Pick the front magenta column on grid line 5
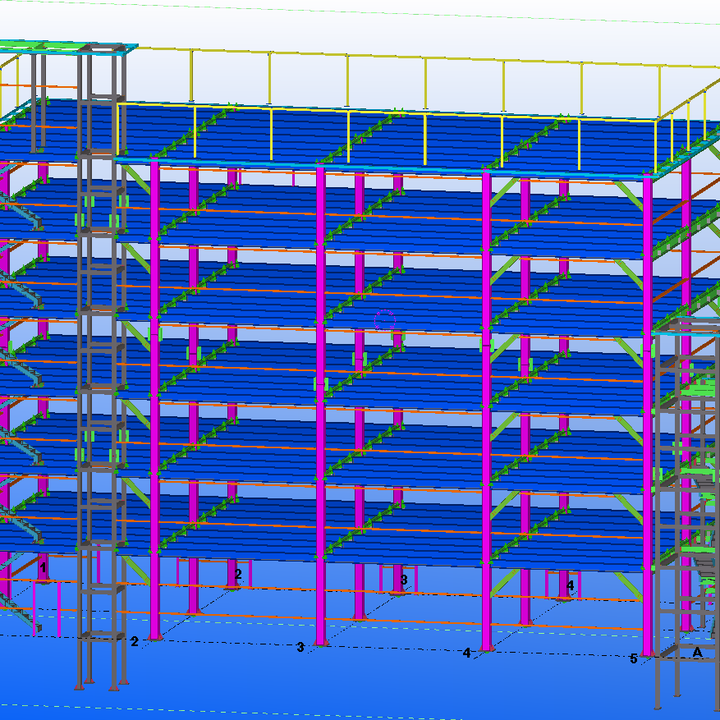The image size is (720, 720). click(647, 416)
